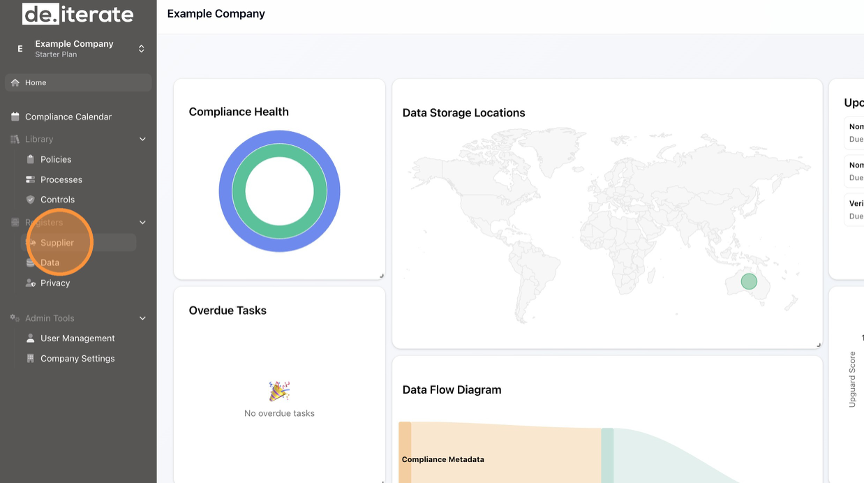Collapse the Registers section chevron
Image resolution: width=864 pixels, height=484 pixels.
142,222
